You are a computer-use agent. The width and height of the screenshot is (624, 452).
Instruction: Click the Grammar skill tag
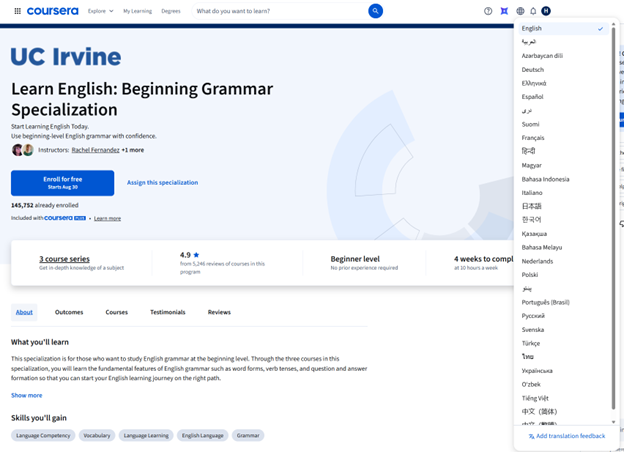click(x=248, y=436)
